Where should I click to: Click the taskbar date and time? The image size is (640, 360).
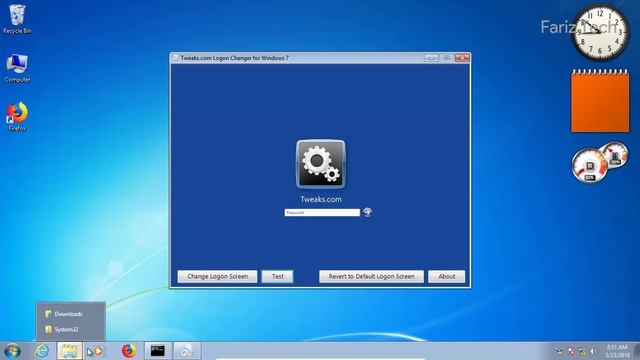click(x=617, y=351)
